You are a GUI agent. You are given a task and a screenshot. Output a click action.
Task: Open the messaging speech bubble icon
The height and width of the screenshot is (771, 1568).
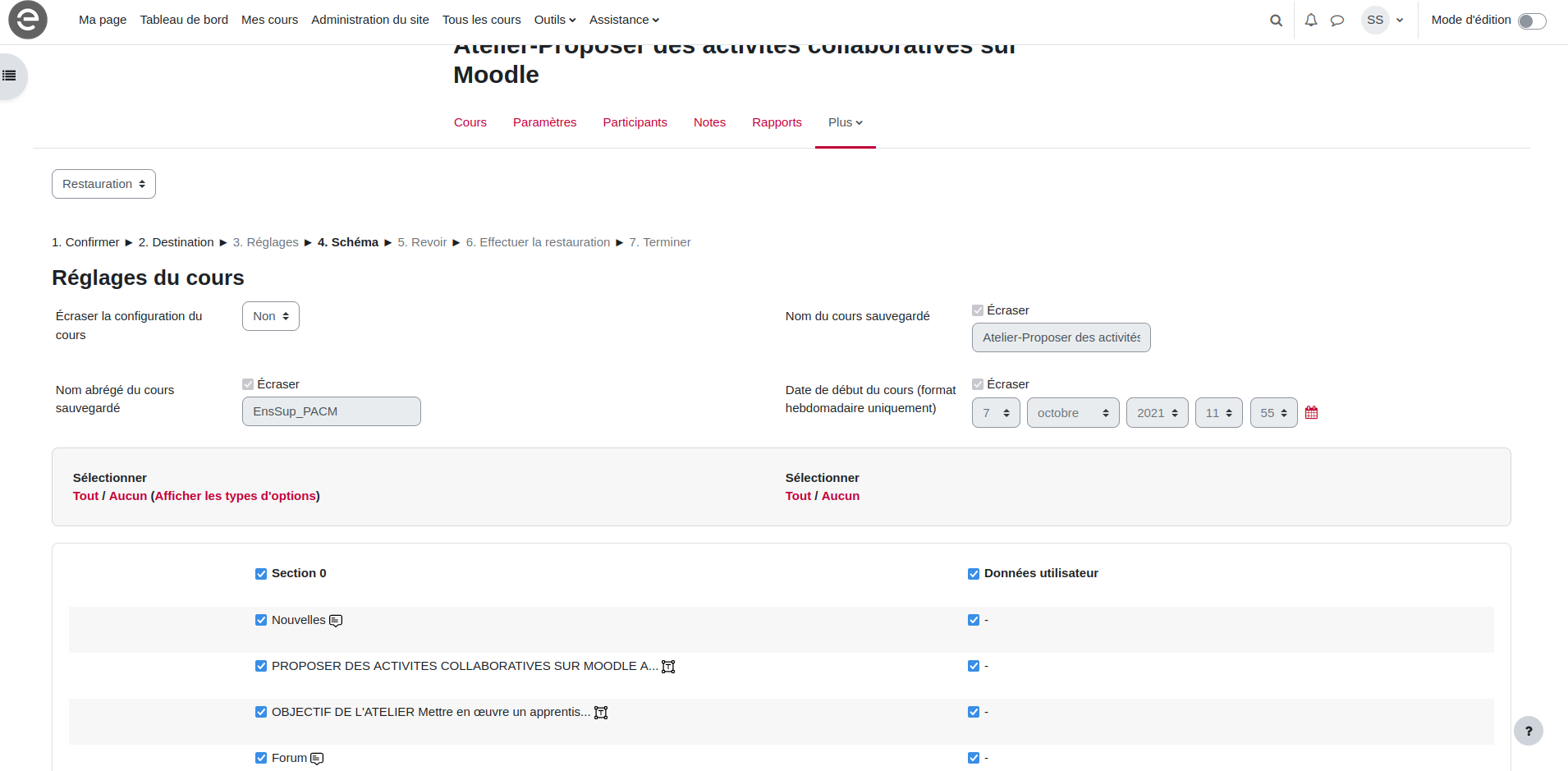[x=1337, y=21]
